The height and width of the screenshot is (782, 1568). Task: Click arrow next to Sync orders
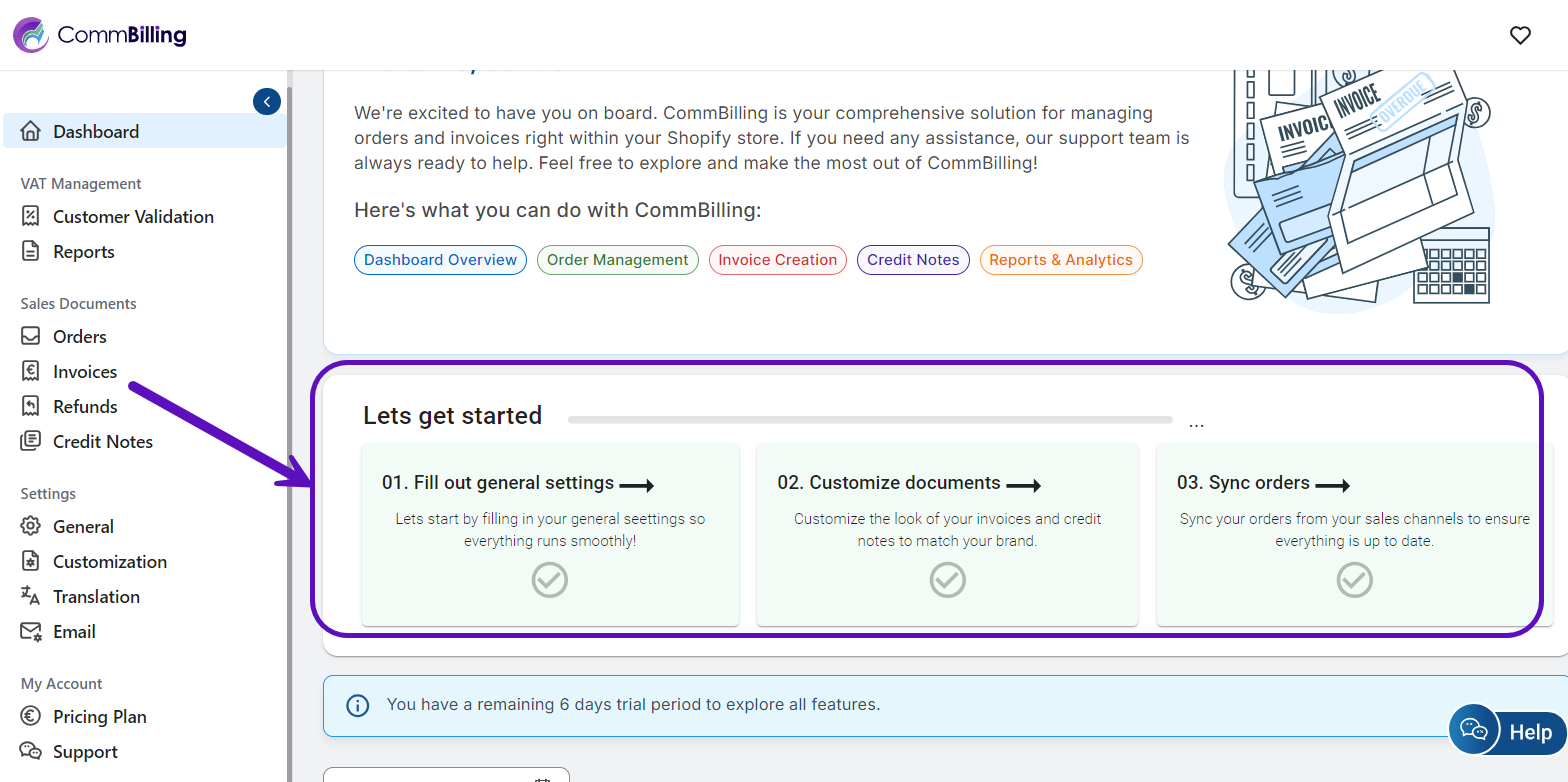(x=1333, y=486)
